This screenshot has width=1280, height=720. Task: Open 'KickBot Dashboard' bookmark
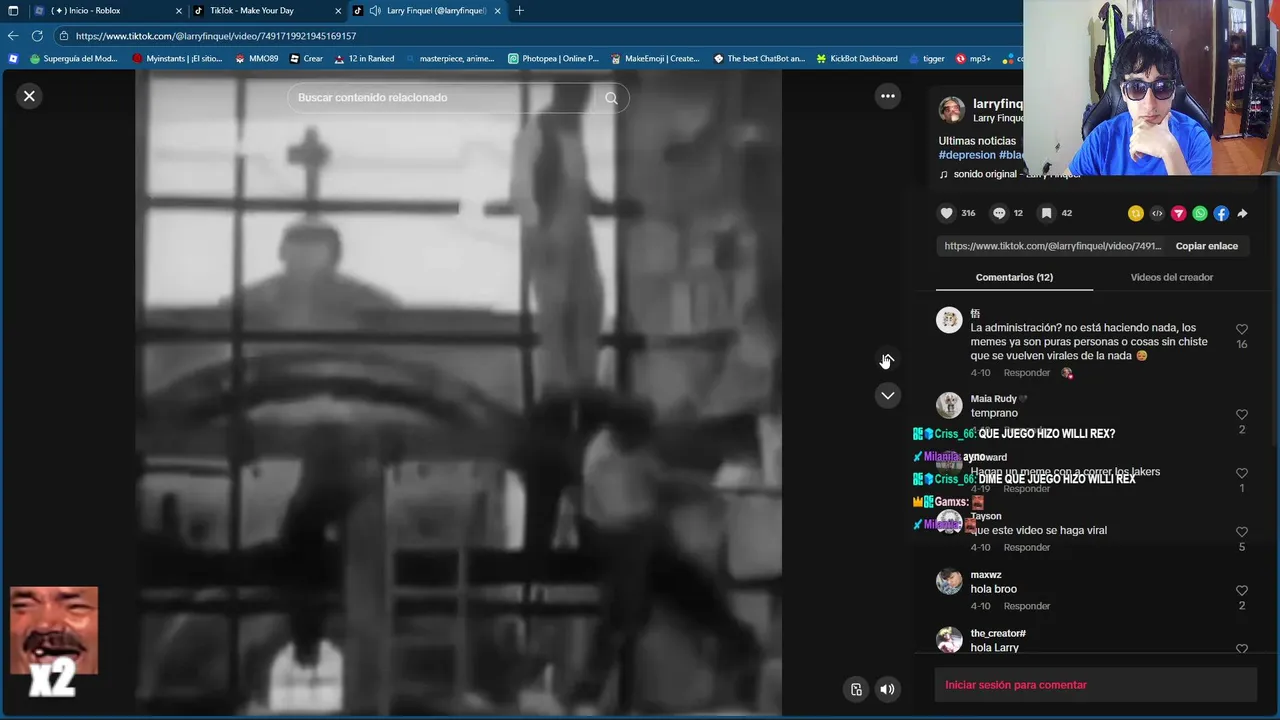[857, 59]
